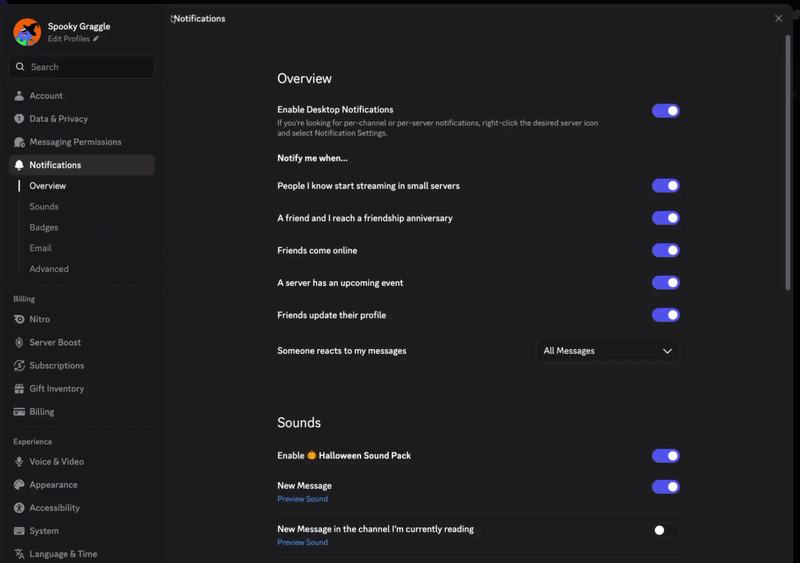Click the Nitro icon in the sidebar
Viewport: 800px width, 563px height.
(19, 319)
